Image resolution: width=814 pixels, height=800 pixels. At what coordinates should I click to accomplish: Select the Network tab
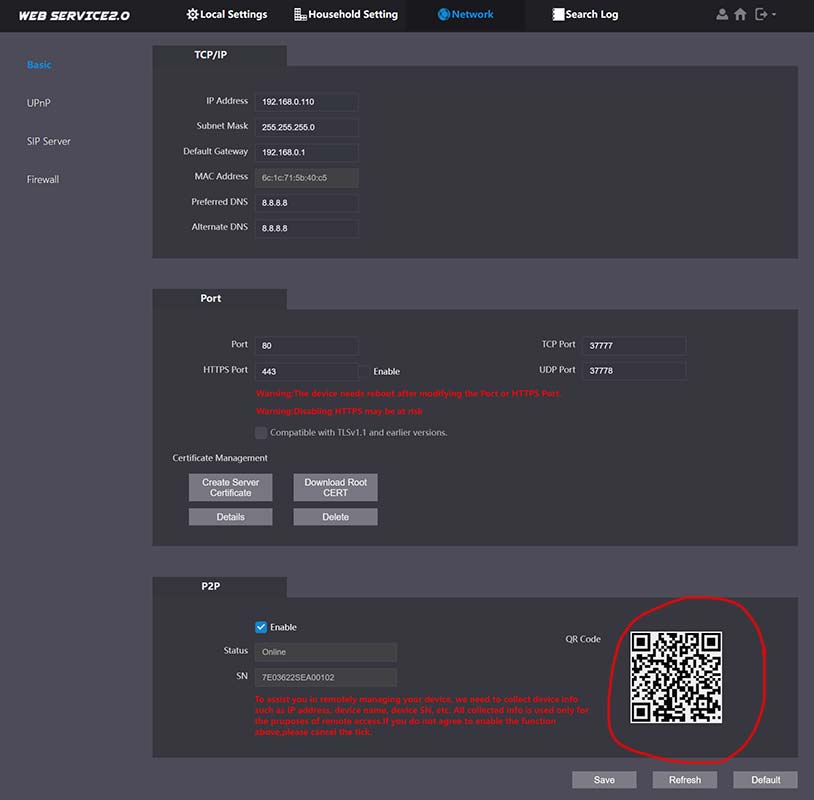pos(465,15)
